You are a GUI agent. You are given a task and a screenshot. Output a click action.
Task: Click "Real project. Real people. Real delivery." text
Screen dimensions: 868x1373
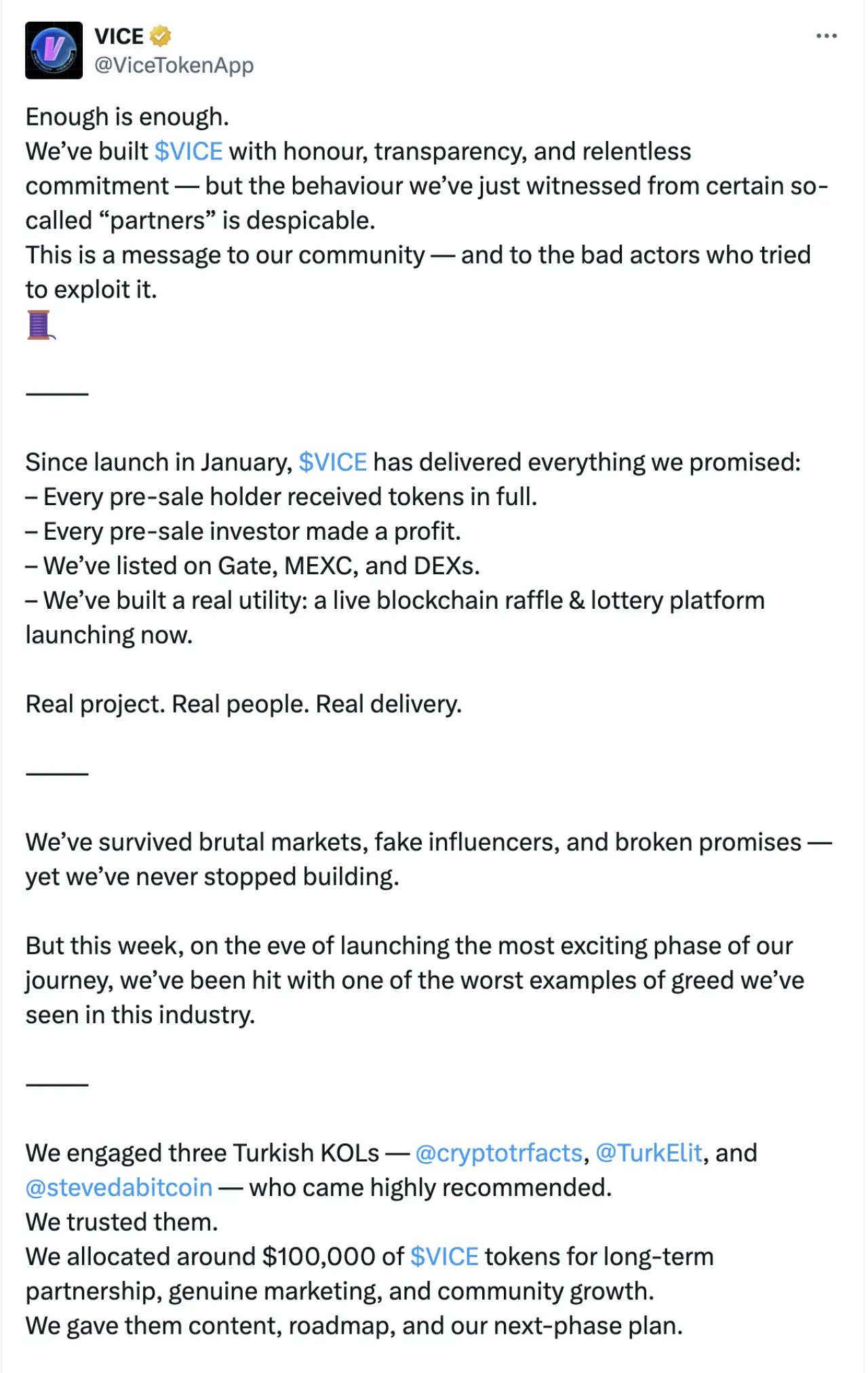243,704
